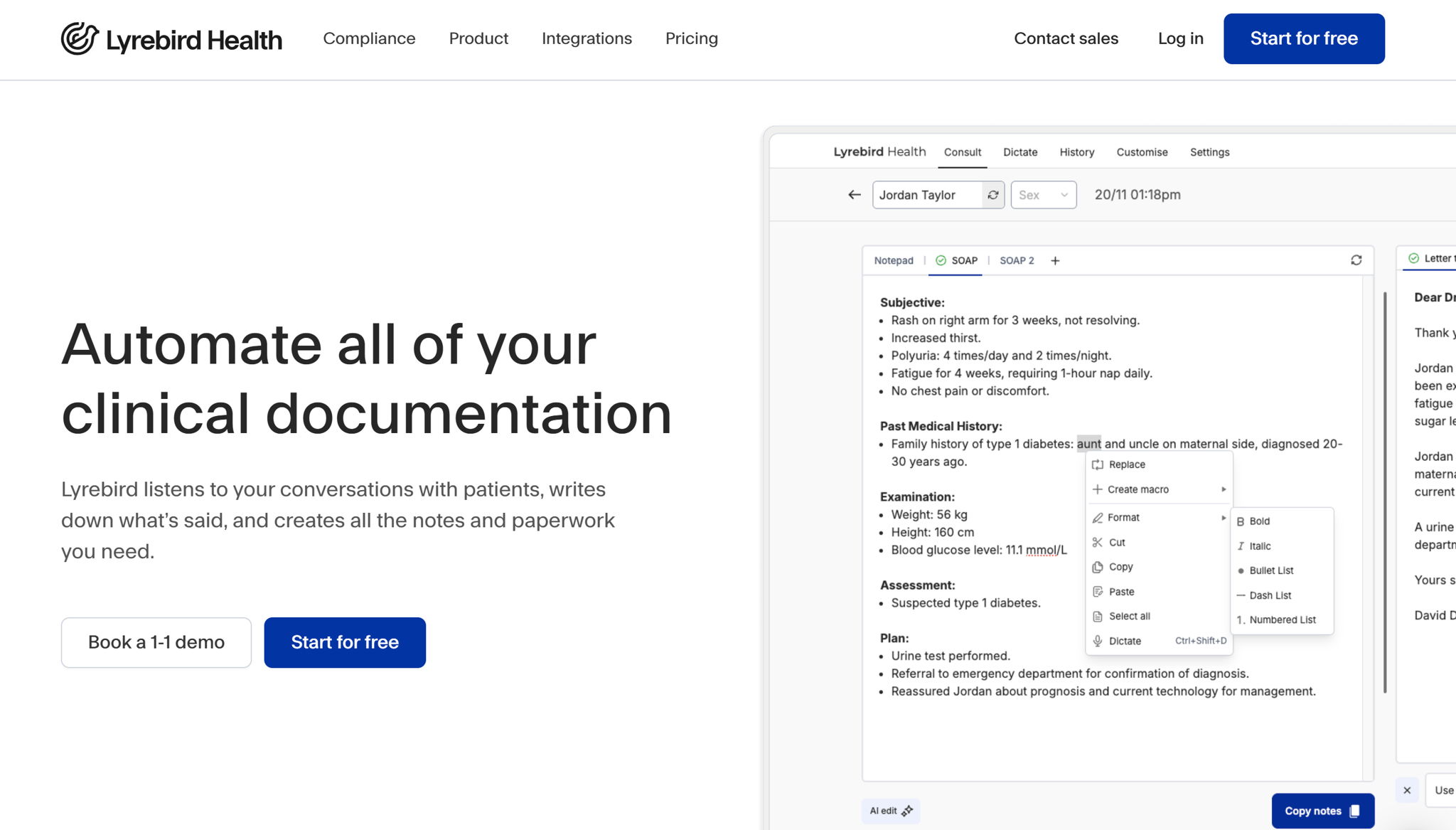Click the Create macro icon
1456x830 pixels.
point(1097,490)
